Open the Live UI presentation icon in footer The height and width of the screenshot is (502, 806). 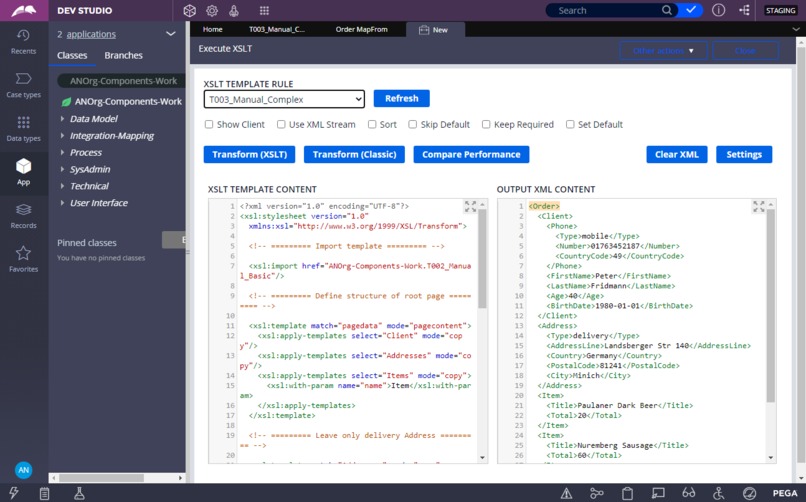pos(658,494)
